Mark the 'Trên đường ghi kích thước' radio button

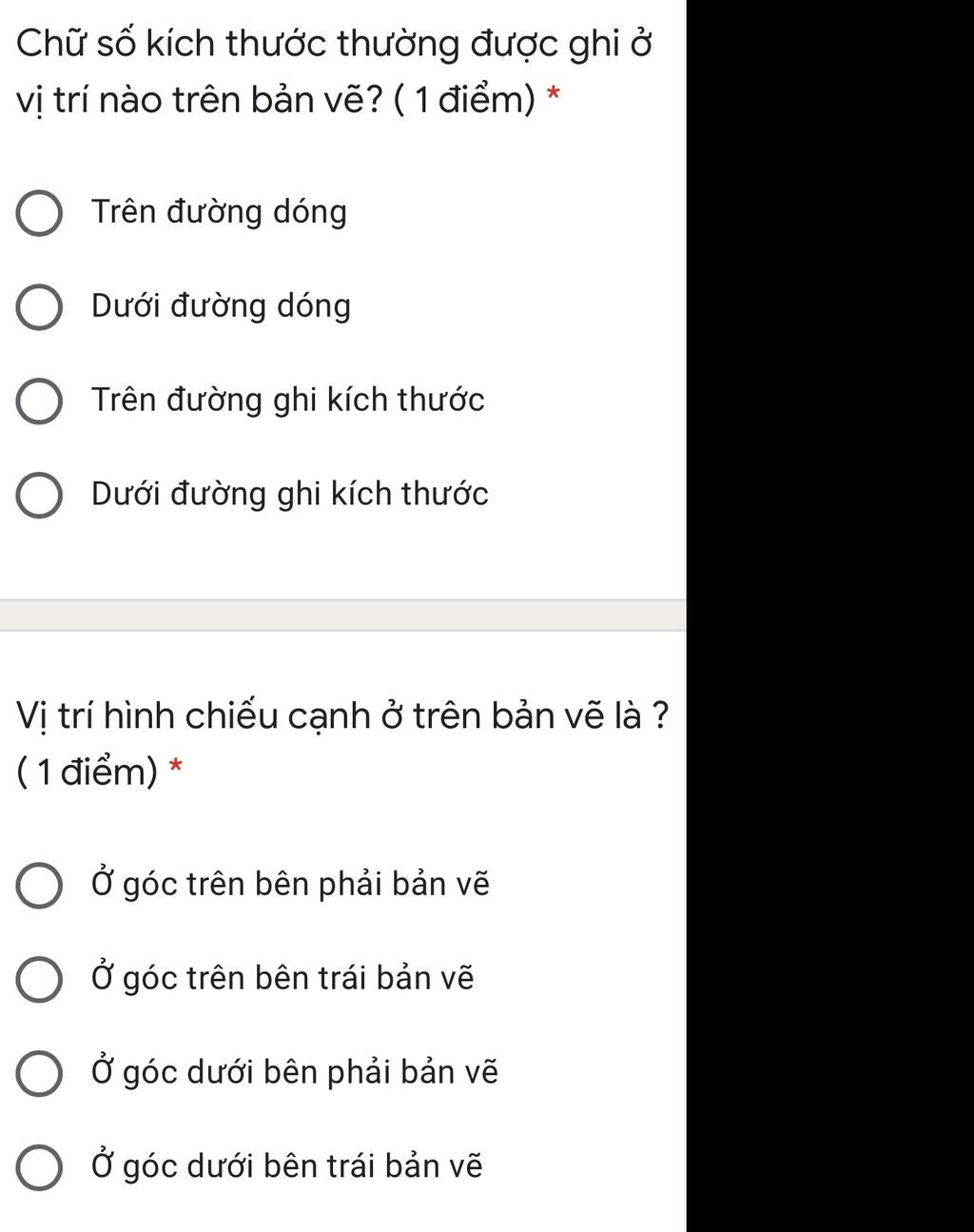(40, 401)
